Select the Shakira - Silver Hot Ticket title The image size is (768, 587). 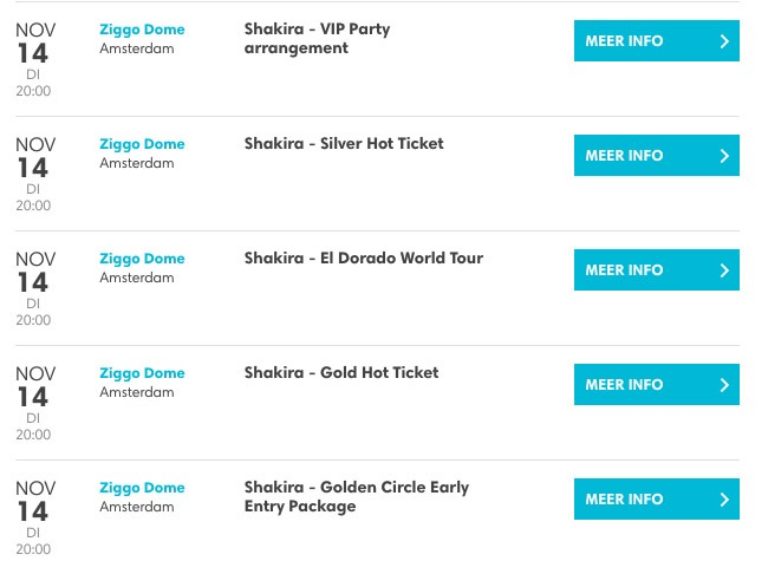pos(344,143)
